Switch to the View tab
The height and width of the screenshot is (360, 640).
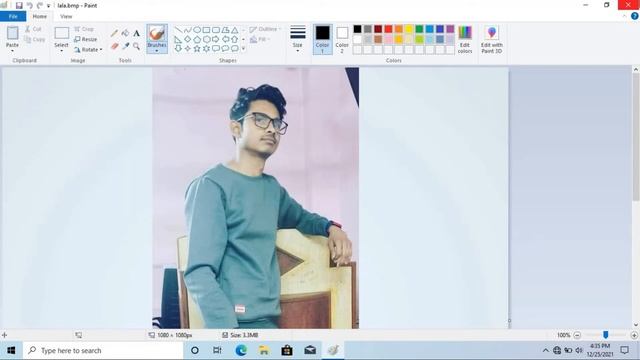tap(66, 16)
